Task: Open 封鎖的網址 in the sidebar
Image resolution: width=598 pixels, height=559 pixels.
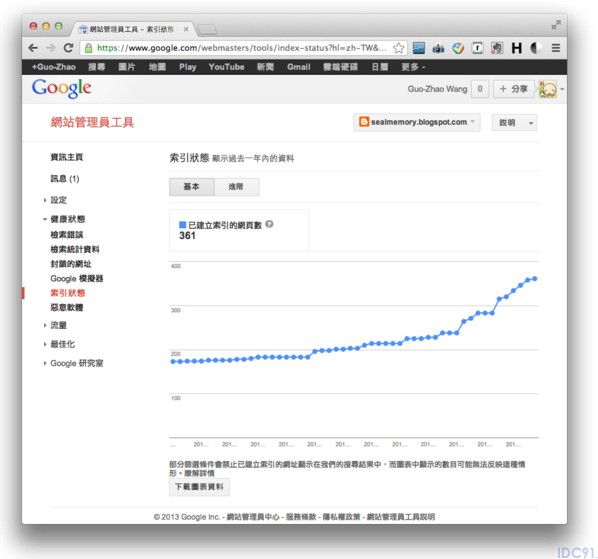Action: (x=71, y=263)
